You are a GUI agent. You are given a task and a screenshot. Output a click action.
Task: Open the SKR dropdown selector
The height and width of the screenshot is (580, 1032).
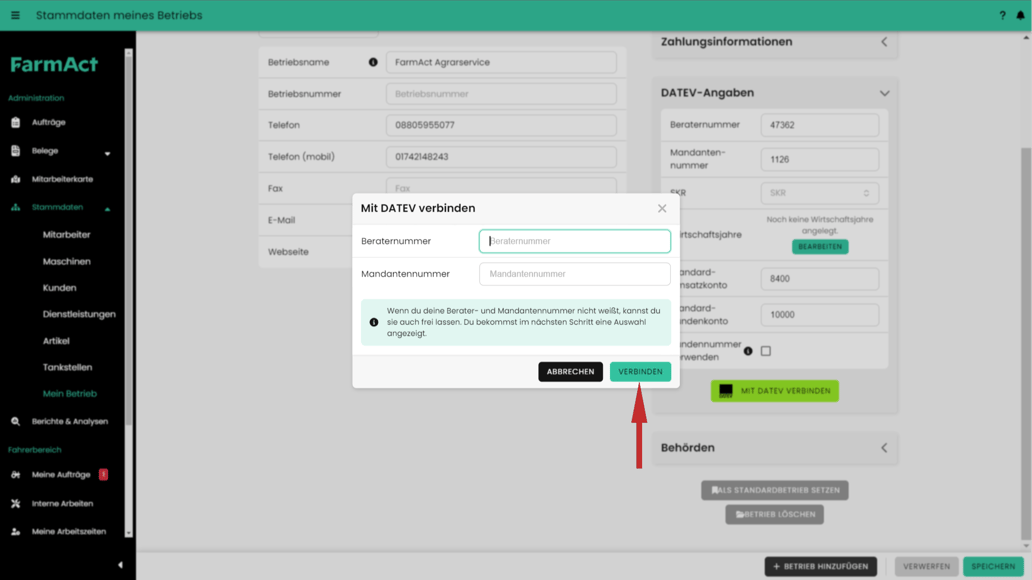point(819,192)
